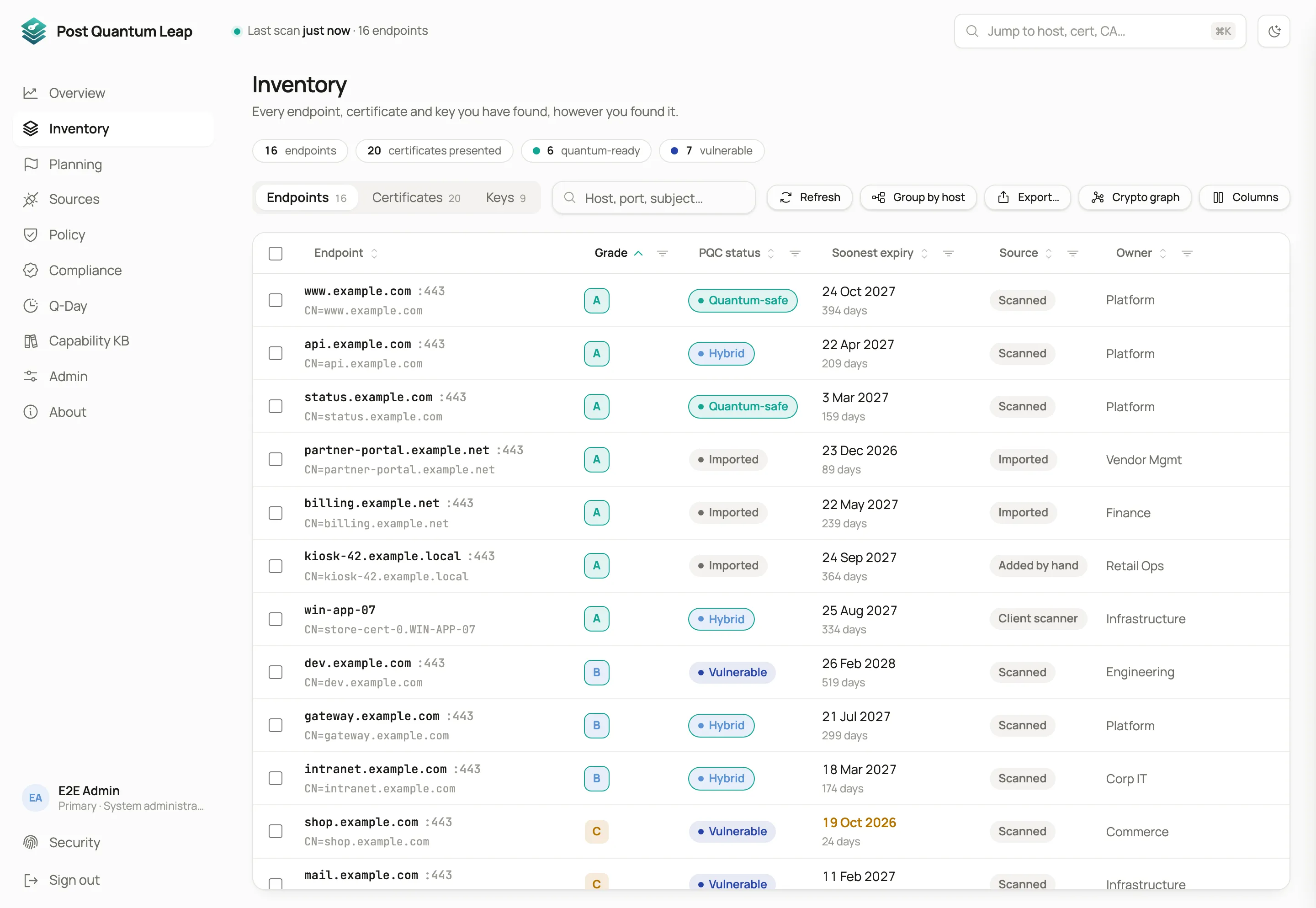
Task: Click the Jump to host search box
Action: click(x=1100, y=31)
